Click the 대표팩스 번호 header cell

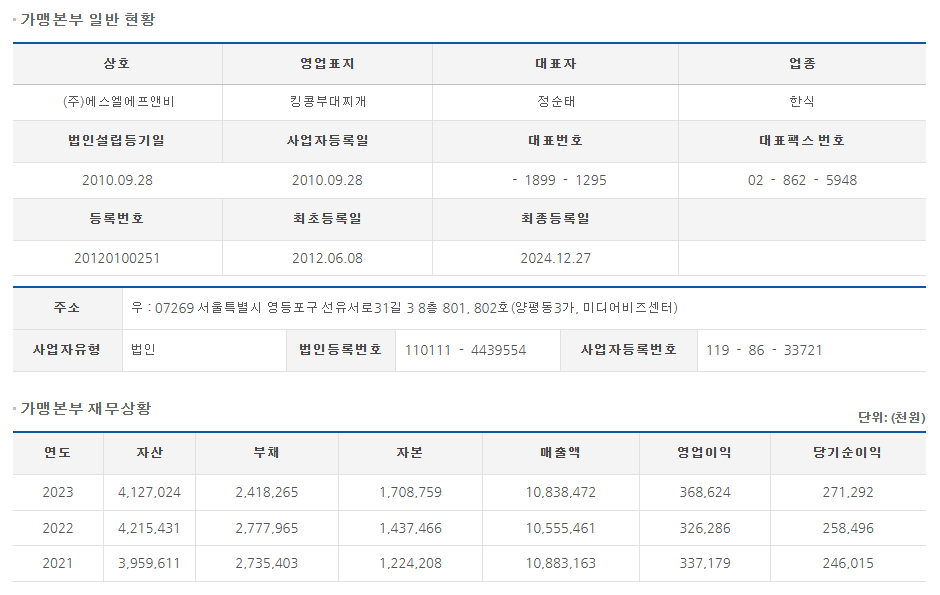pos(802,141)
